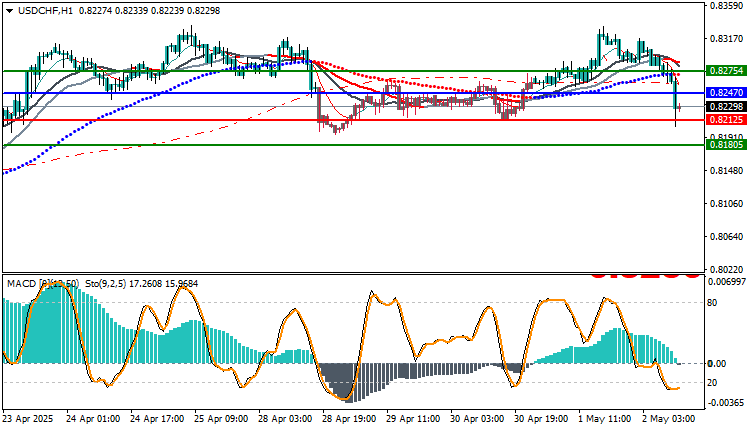Screen dimensions: 750x430
Task: Click the 20 level on oscillator scale
Action: (712, 383)
